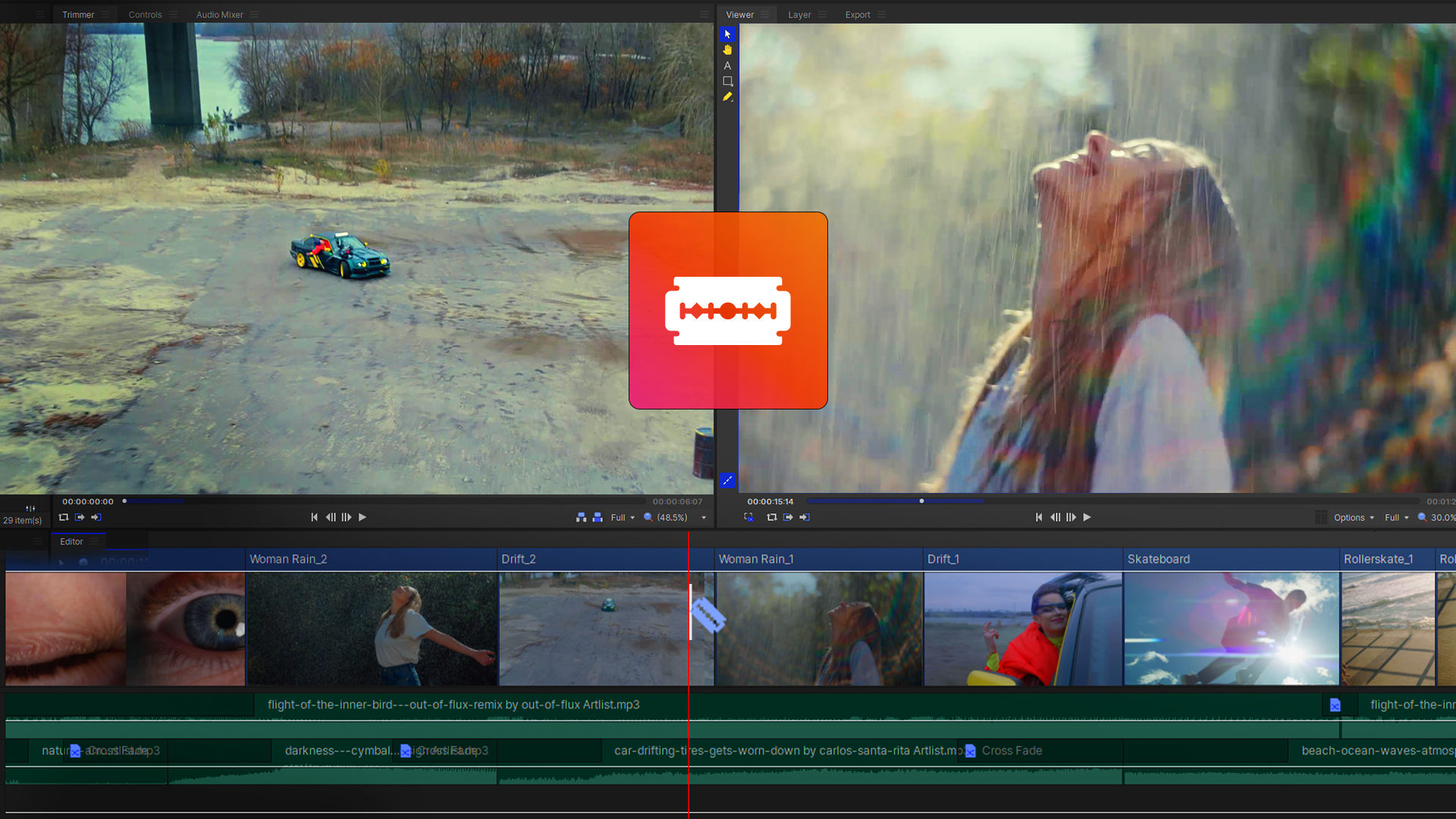
Task: Click Insert clip icon in Trimmer
Action: (581, 517)
